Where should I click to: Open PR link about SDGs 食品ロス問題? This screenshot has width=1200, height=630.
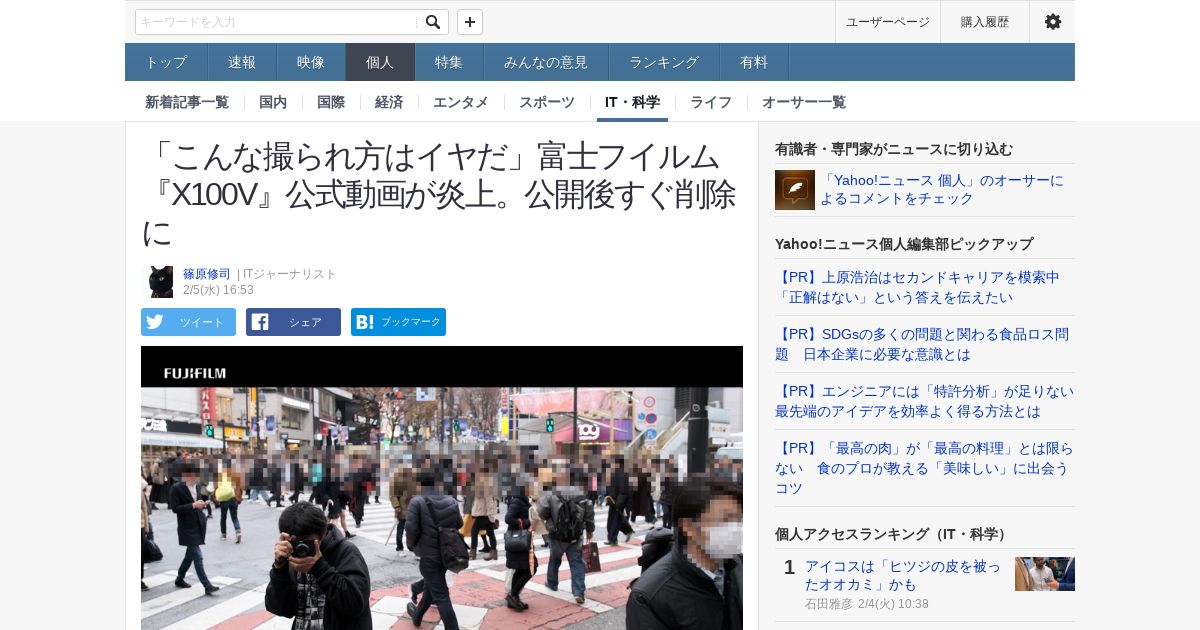point(922,344)
